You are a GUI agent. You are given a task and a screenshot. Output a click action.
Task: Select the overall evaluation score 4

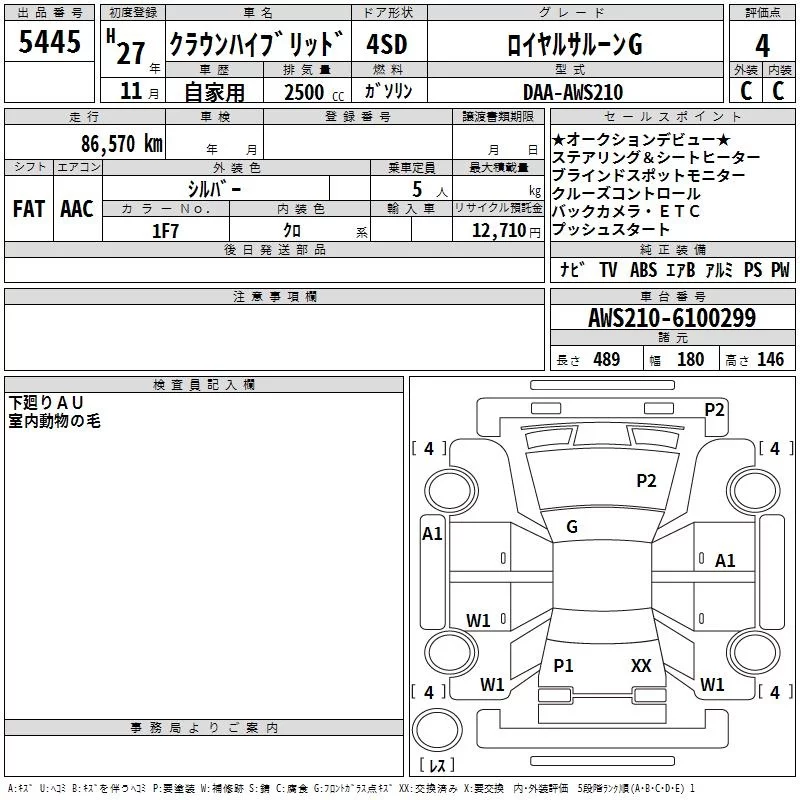pyautogui.click(x=763, y=44)
